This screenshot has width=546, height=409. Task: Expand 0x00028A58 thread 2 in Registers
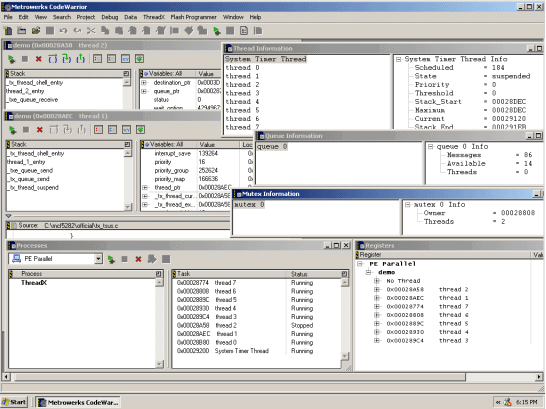pos(377,290)
